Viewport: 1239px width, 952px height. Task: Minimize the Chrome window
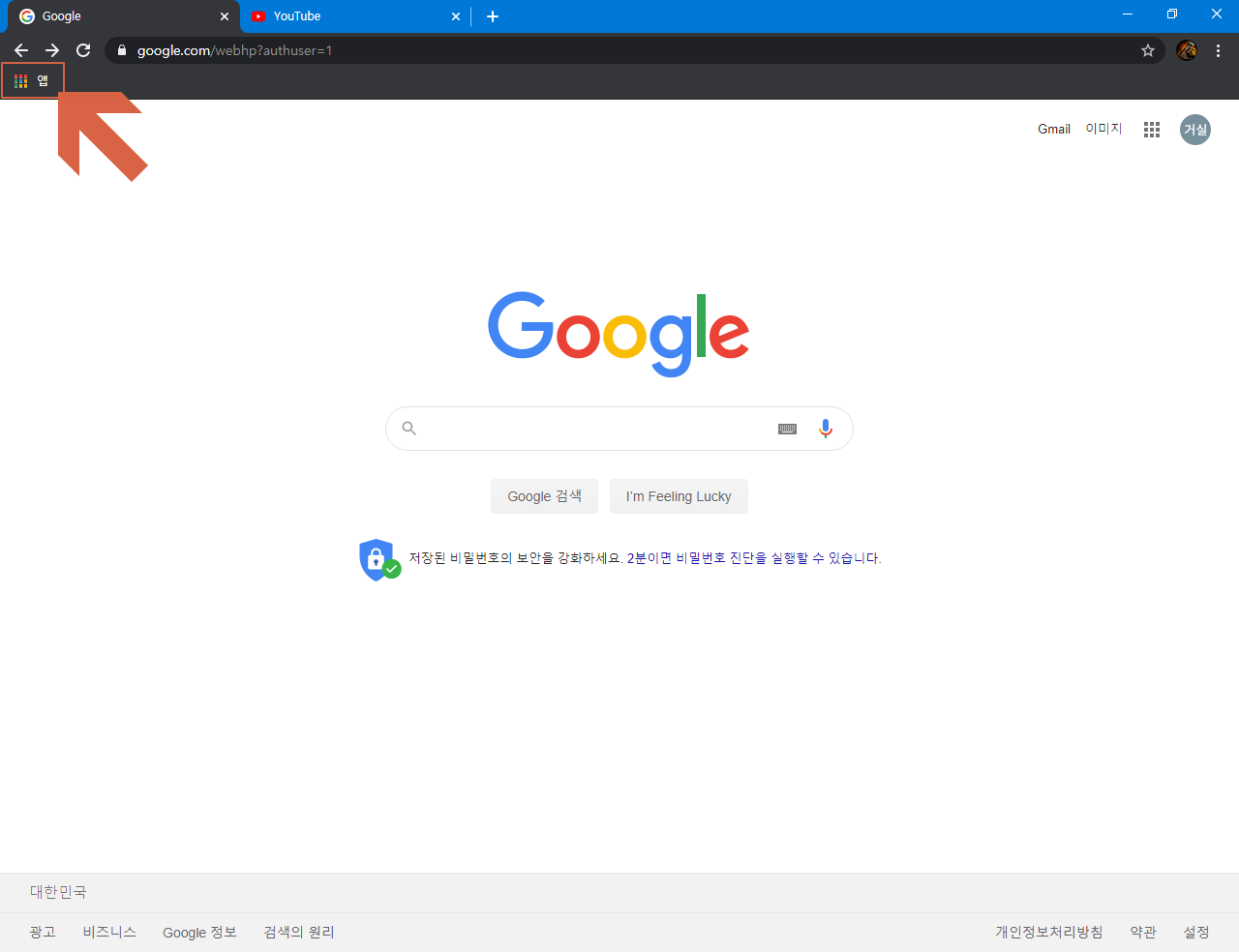tap(1128, 15)
